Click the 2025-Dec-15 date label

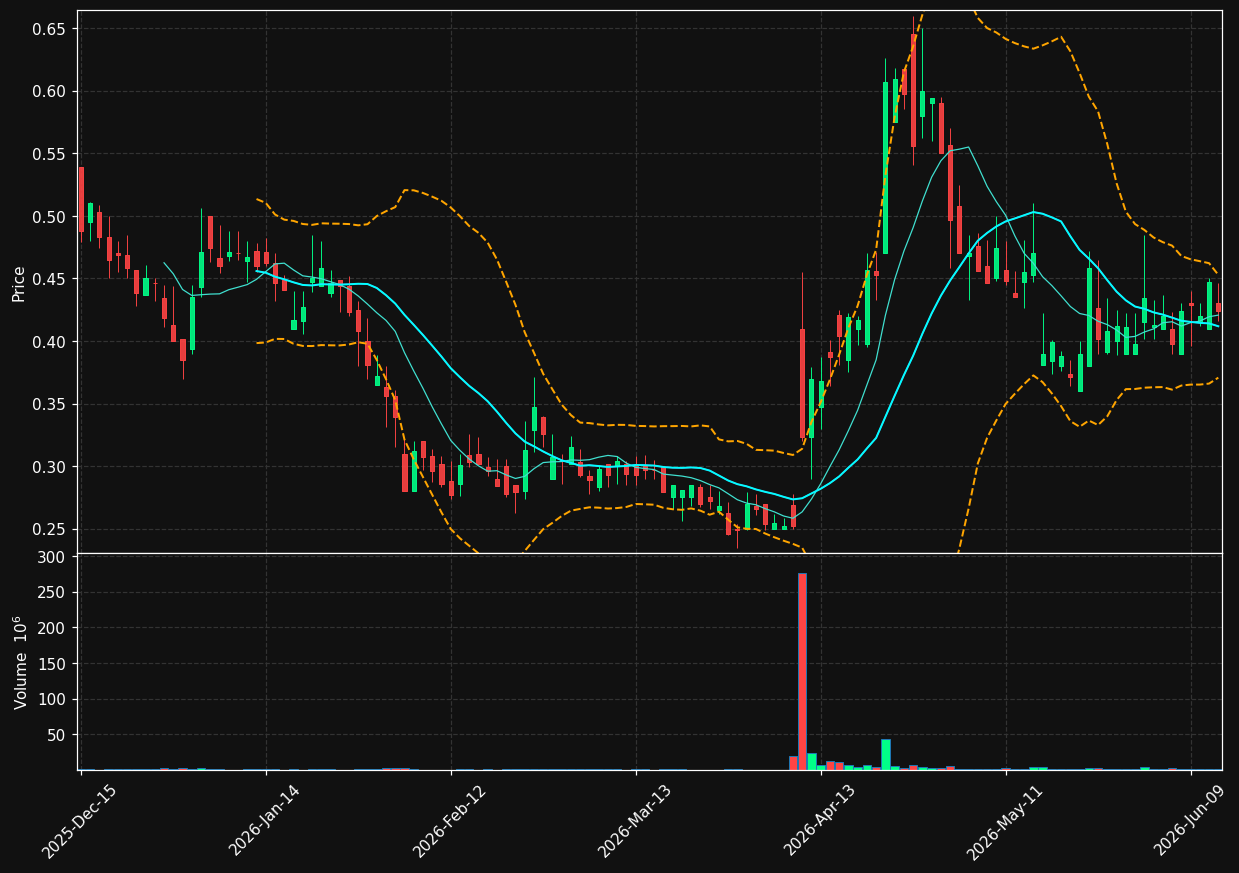(x=79, y=821)
